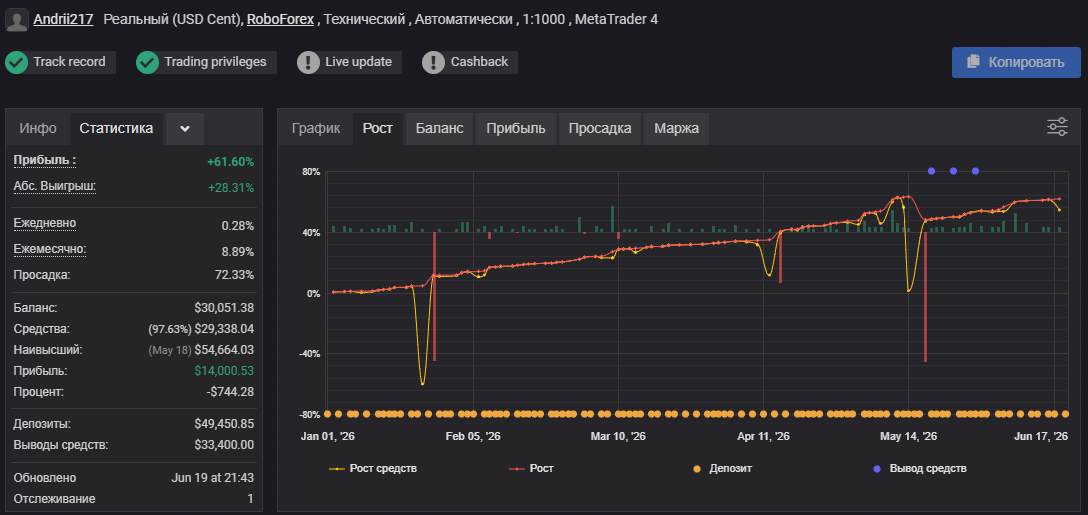Click the Trading privileges green checkmark icon
This screenshot has height=515, width=1088.
pyautogui.click(x=147, y=62)
